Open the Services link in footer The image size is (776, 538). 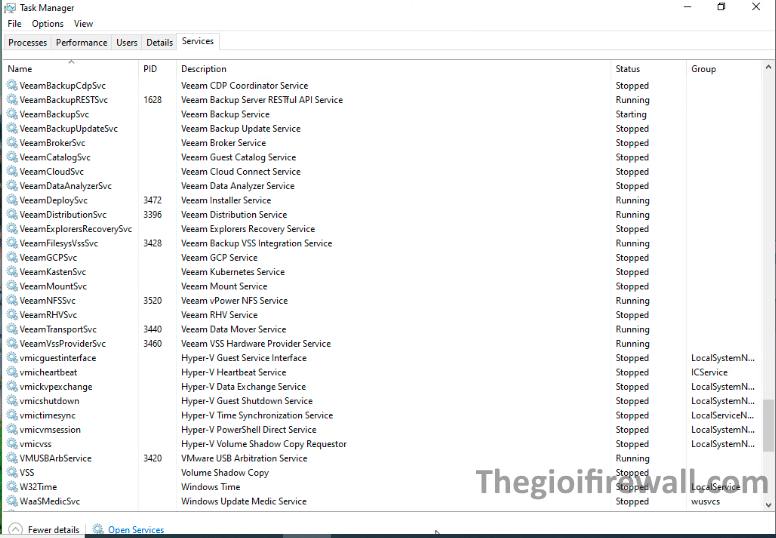click(136, 530)
